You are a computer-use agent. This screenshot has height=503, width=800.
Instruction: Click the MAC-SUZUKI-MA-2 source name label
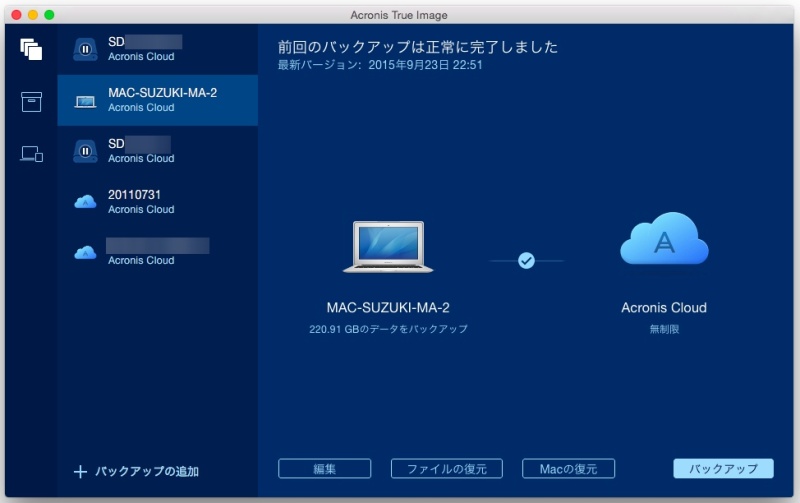click(388, 308)
